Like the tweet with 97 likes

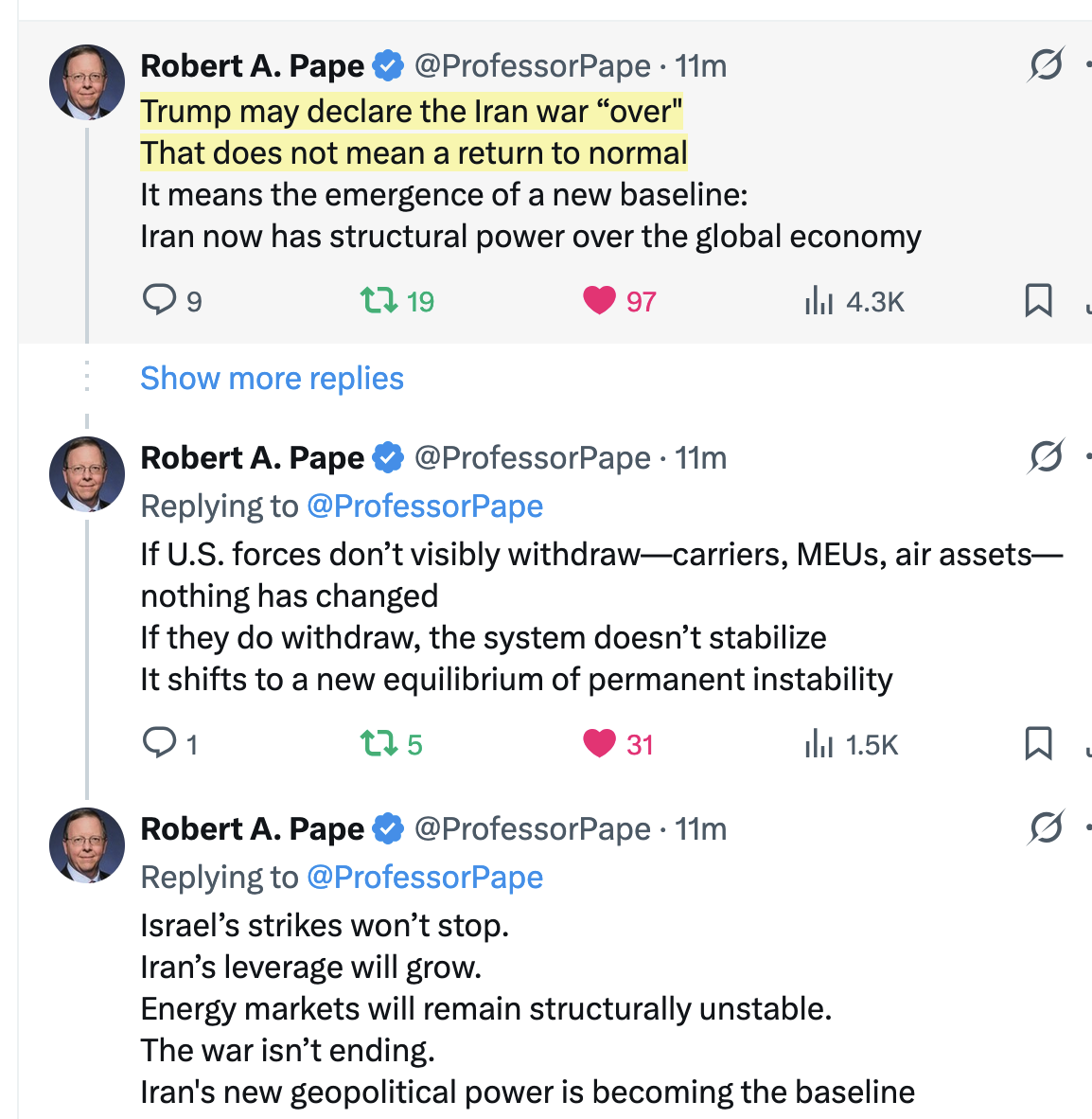click(x=599, y=300)
